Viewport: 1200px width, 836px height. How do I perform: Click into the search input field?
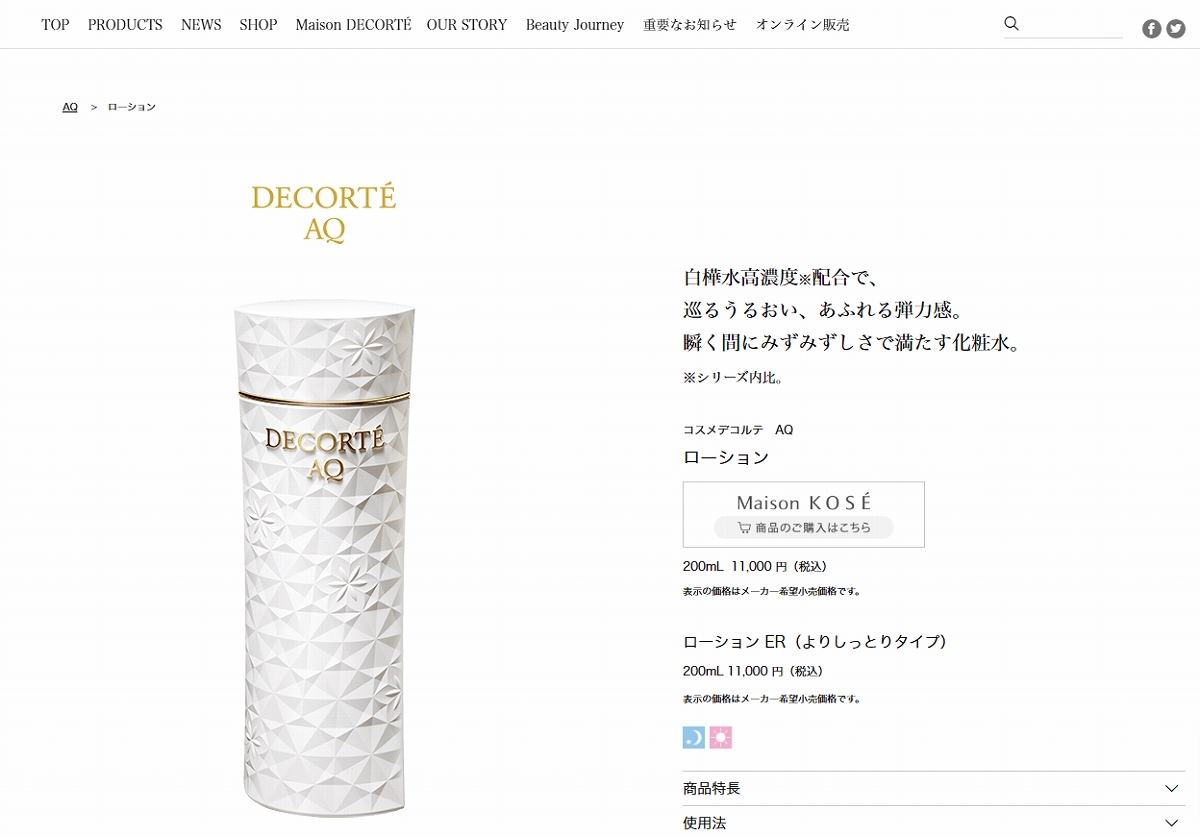point(1073,24)
